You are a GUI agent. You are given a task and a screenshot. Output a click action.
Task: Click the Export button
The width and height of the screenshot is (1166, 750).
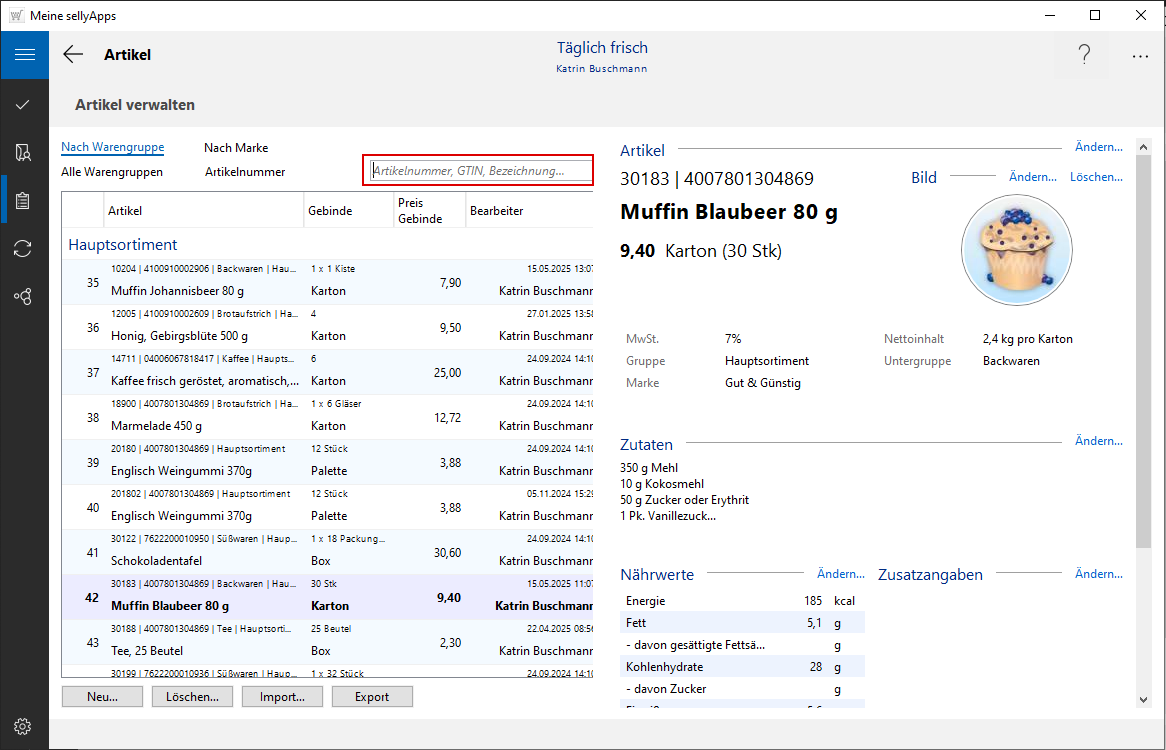pyautogui.click(x=372, y=696)
